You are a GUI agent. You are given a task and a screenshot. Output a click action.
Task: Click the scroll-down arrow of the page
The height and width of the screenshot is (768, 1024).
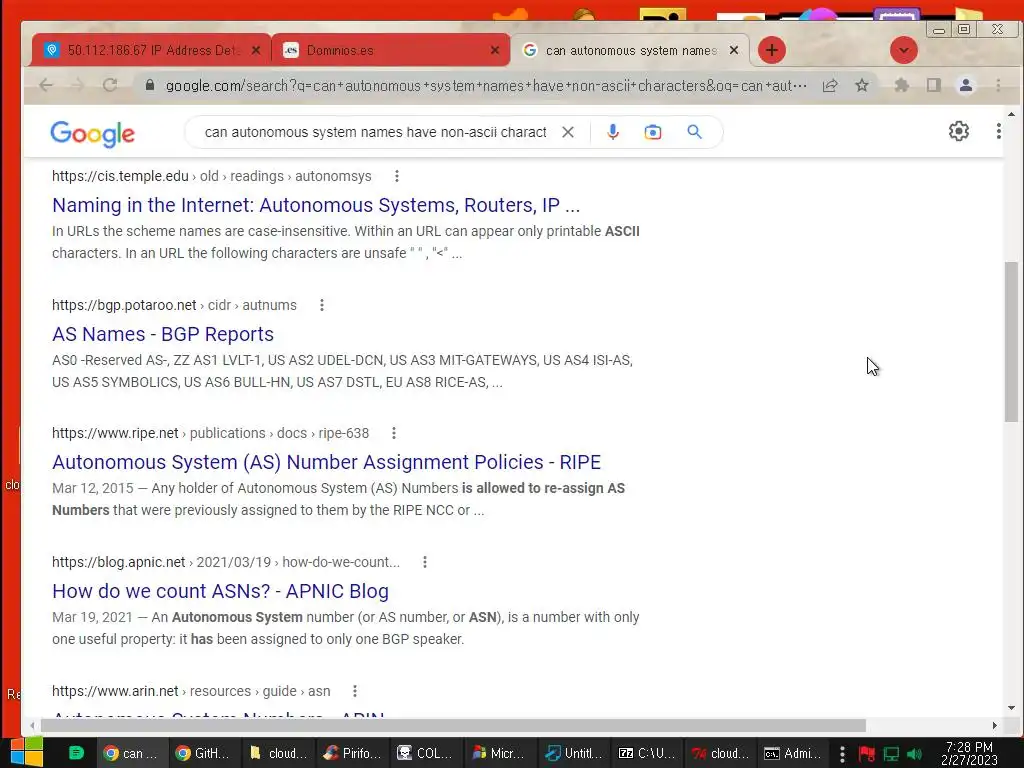[1012, 708]
